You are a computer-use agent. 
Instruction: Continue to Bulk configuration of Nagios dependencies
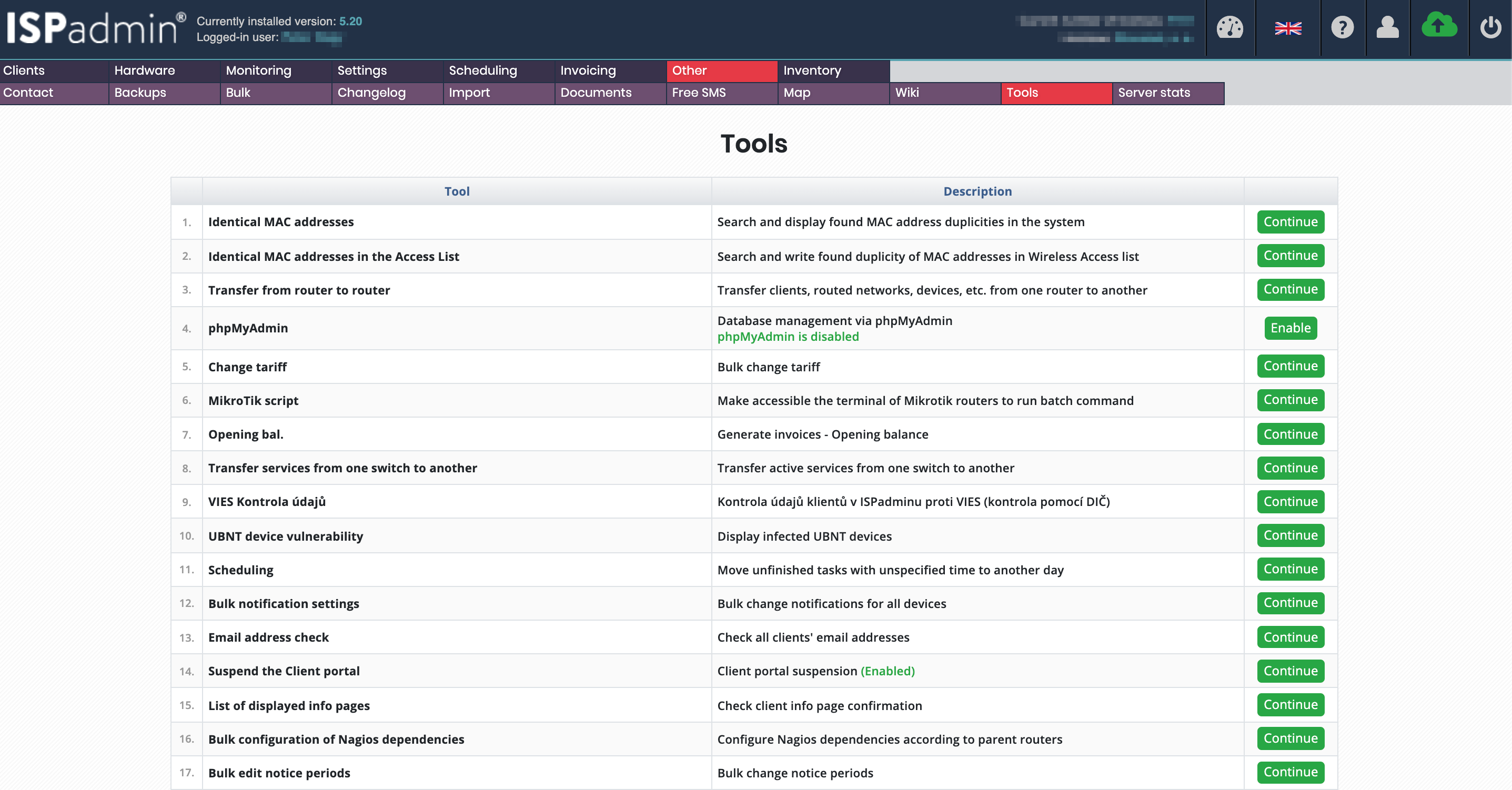pos(1290,738)
